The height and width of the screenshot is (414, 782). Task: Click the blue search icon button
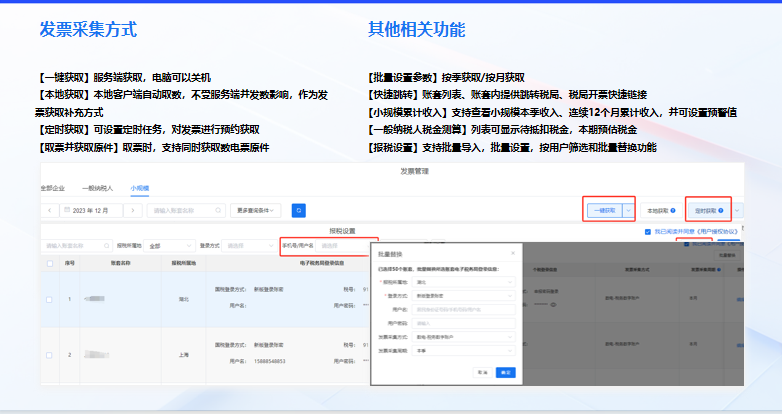tap(298, 210)
